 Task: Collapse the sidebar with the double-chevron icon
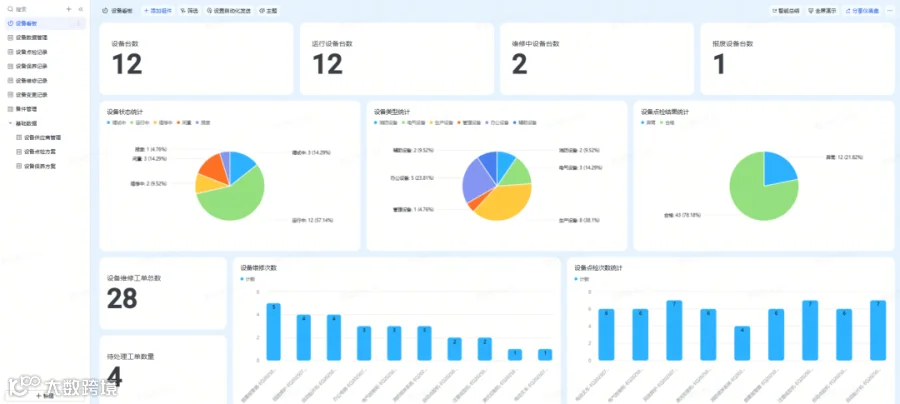click(80, 10)
